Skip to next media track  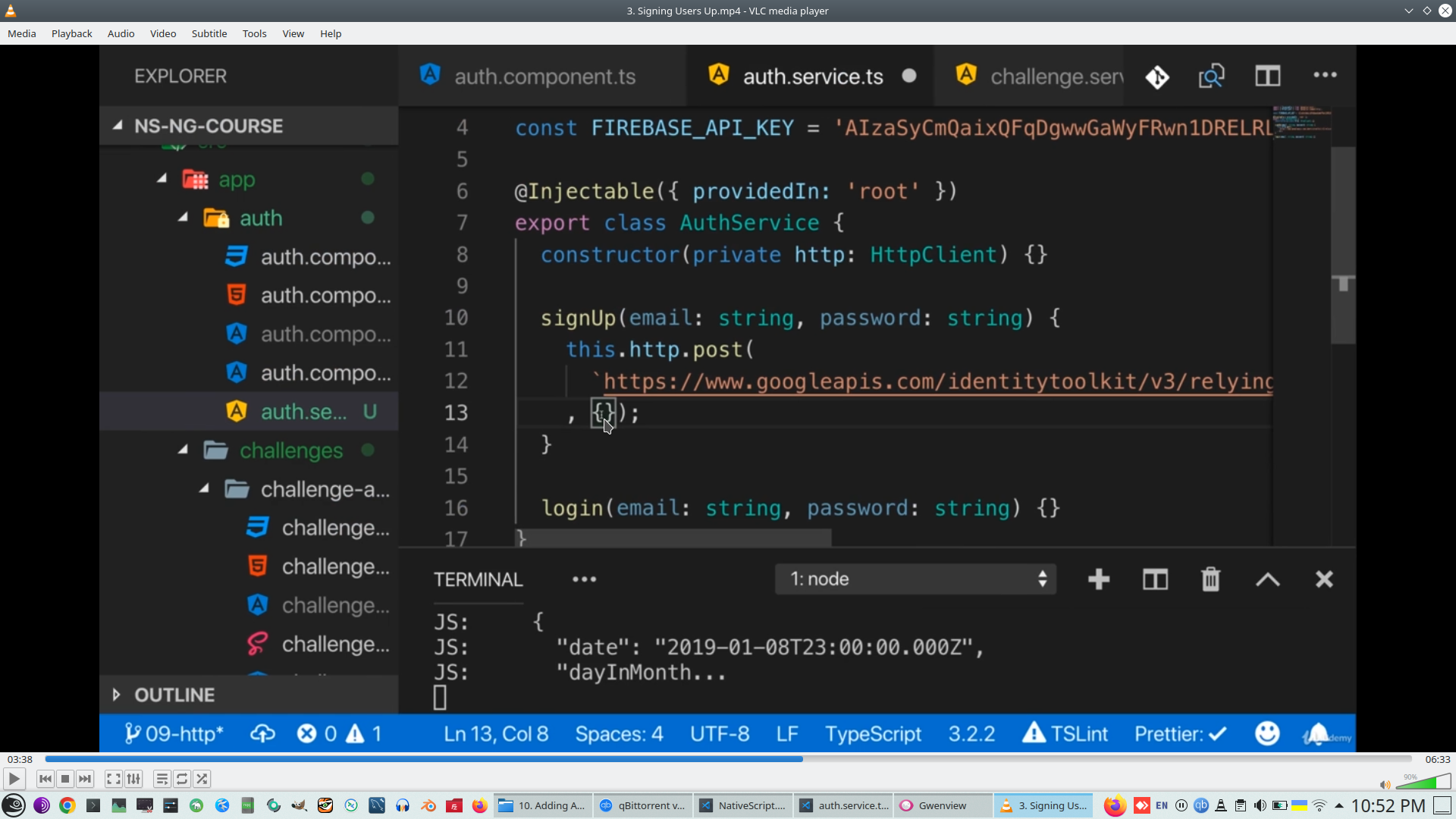(85, 779)
